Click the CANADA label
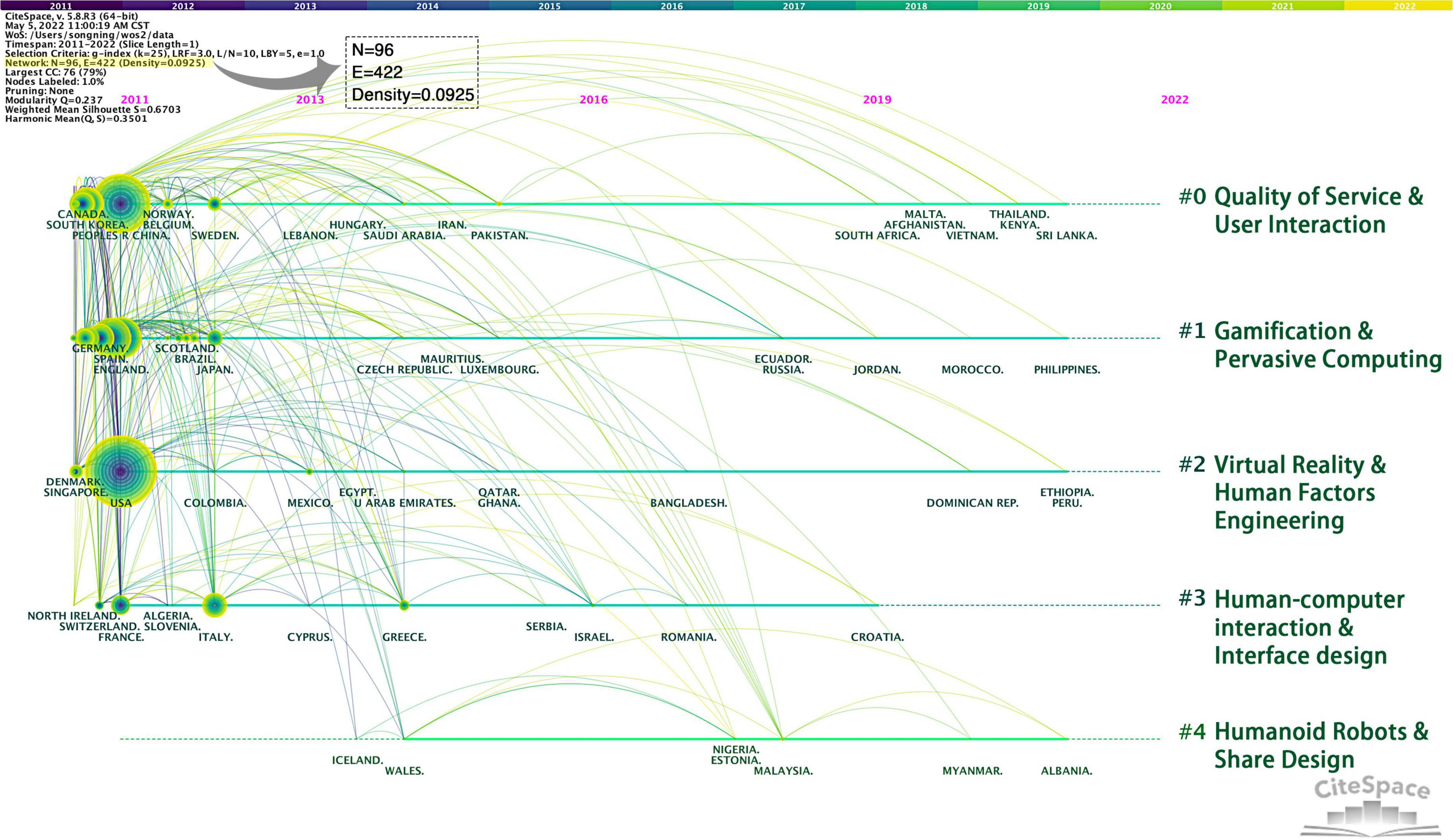1453x840 pixels. click(x=83, y=214)
